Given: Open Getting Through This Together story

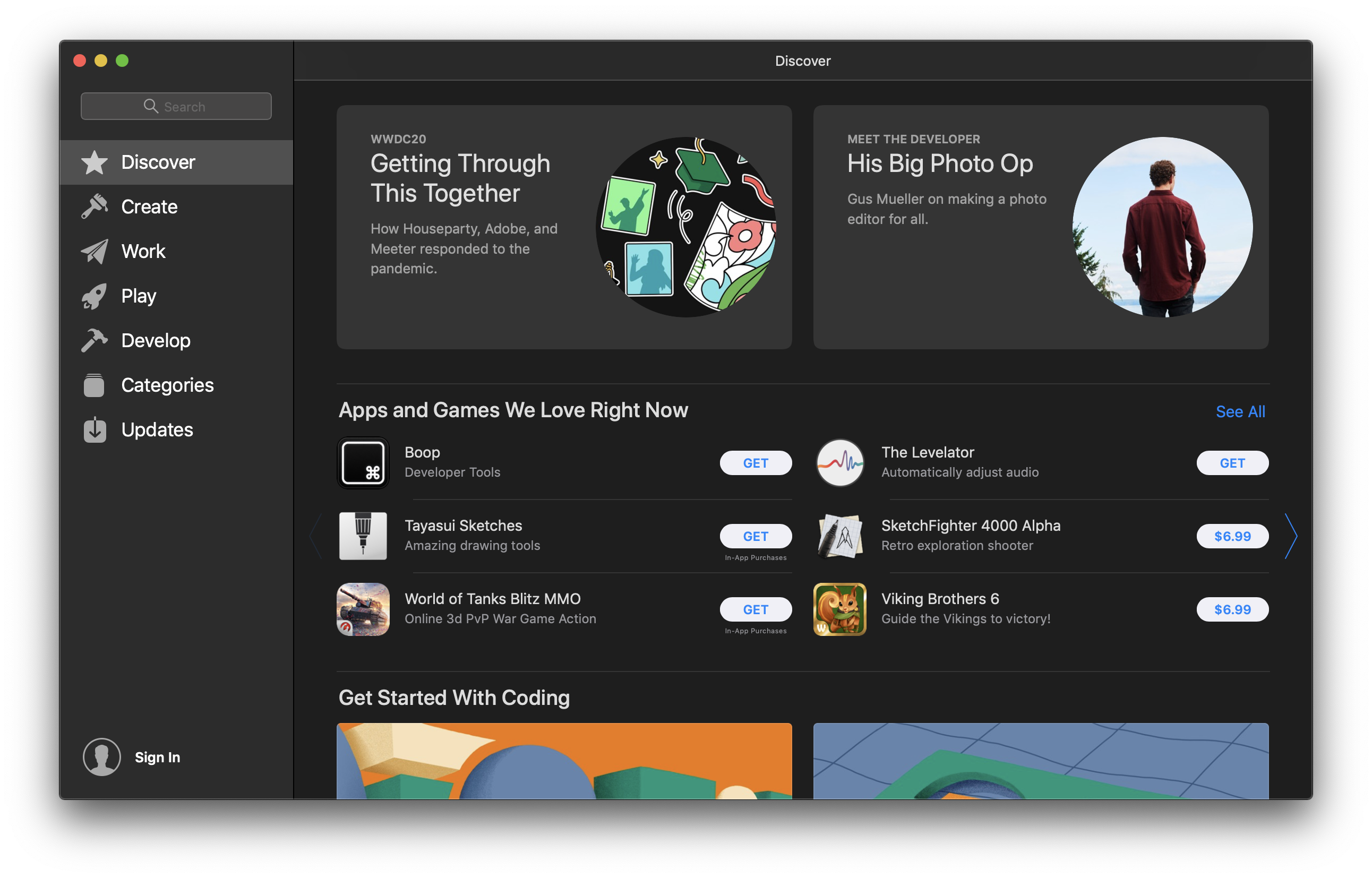Looking at the screenshot, I should [564, 227].
